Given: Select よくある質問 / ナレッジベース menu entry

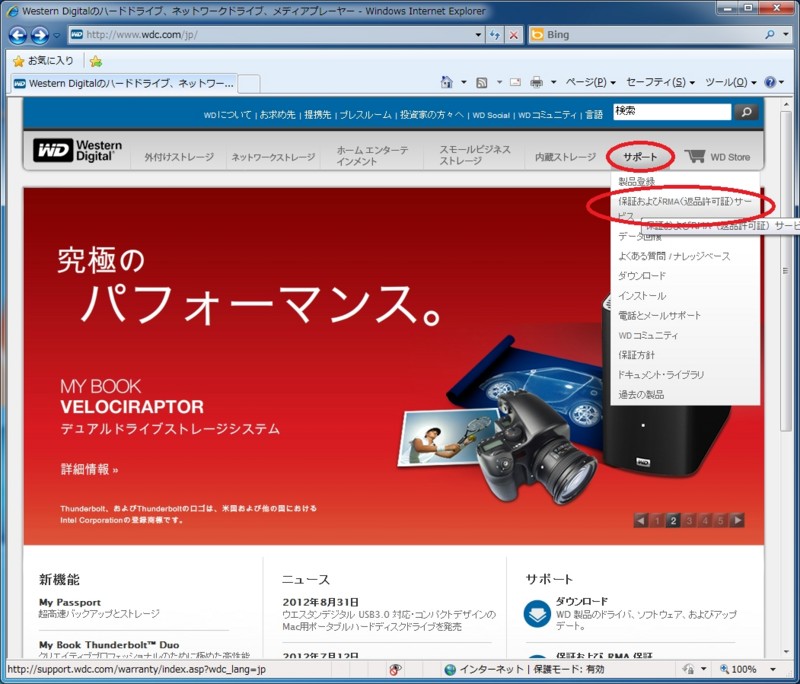Looking at the screenshot, I should tap(674, 256).
